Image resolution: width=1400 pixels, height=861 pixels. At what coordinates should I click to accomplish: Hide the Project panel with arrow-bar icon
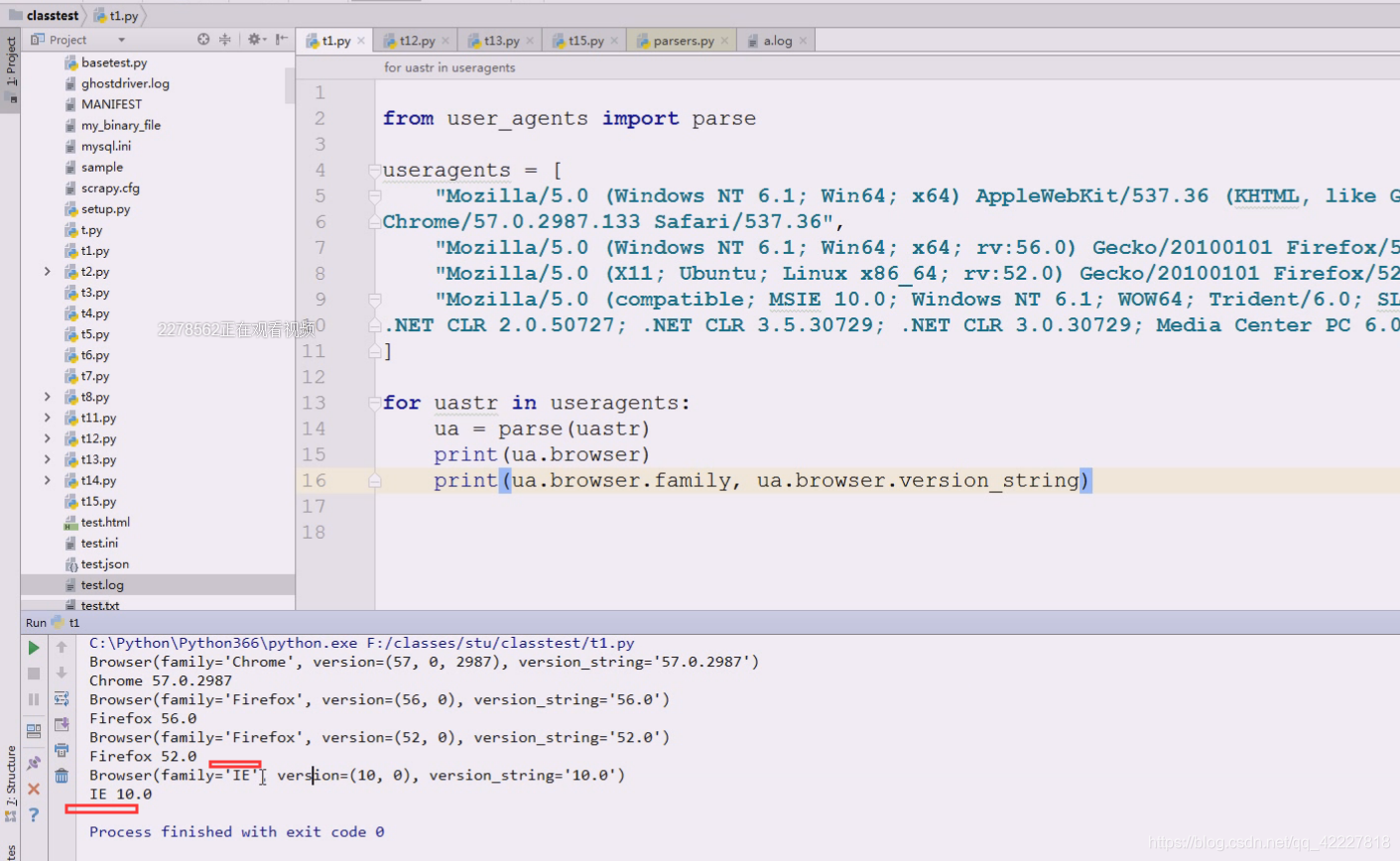pyautogui.click(x=282, y=40)
